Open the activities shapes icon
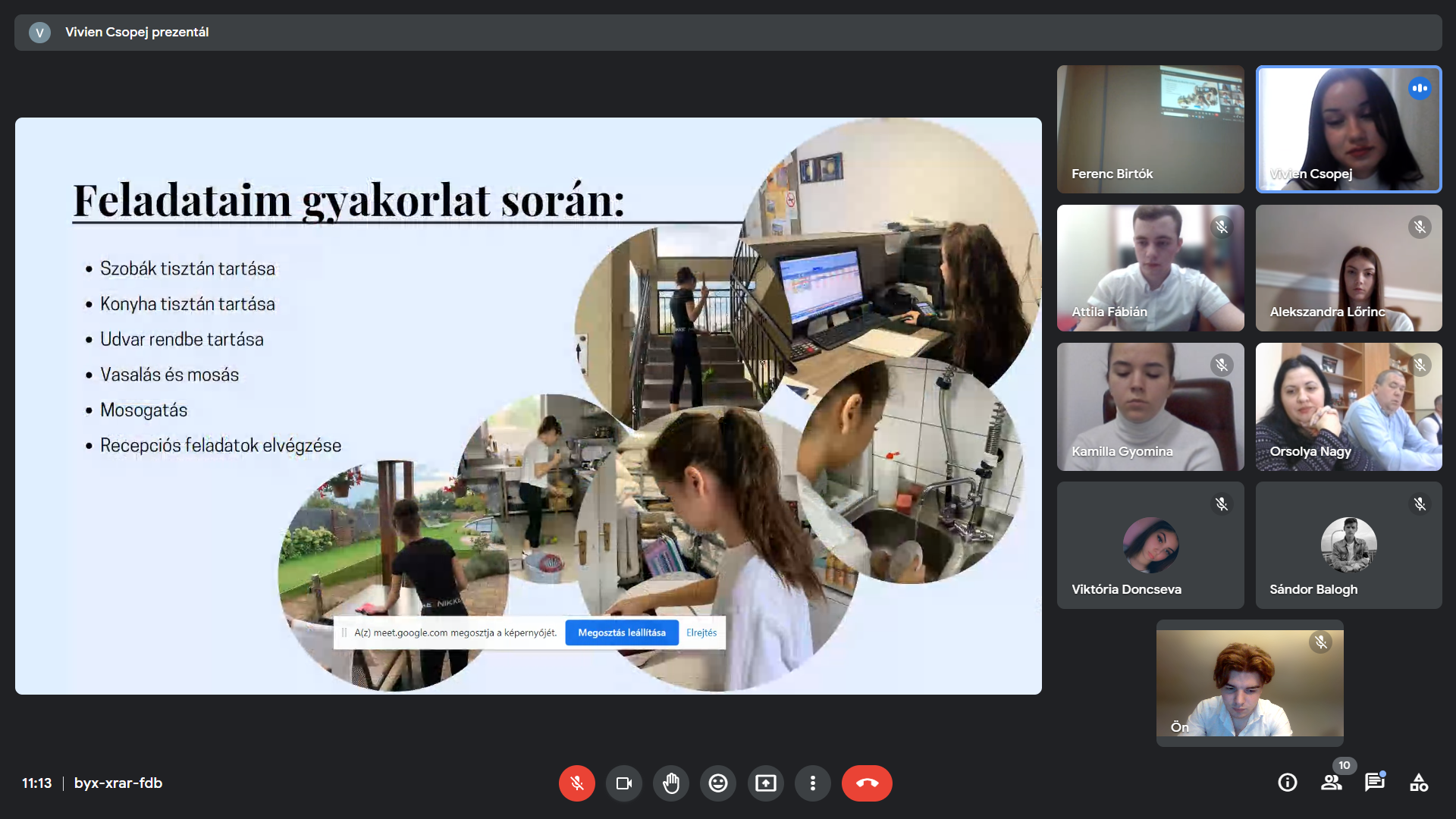 pos(1419,783)
